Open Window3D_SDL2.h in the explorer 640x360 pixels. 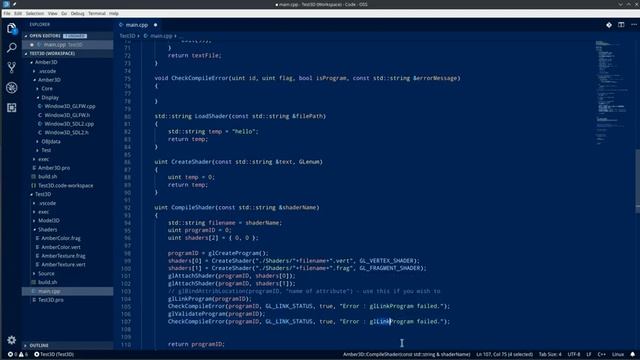[66, 133]
